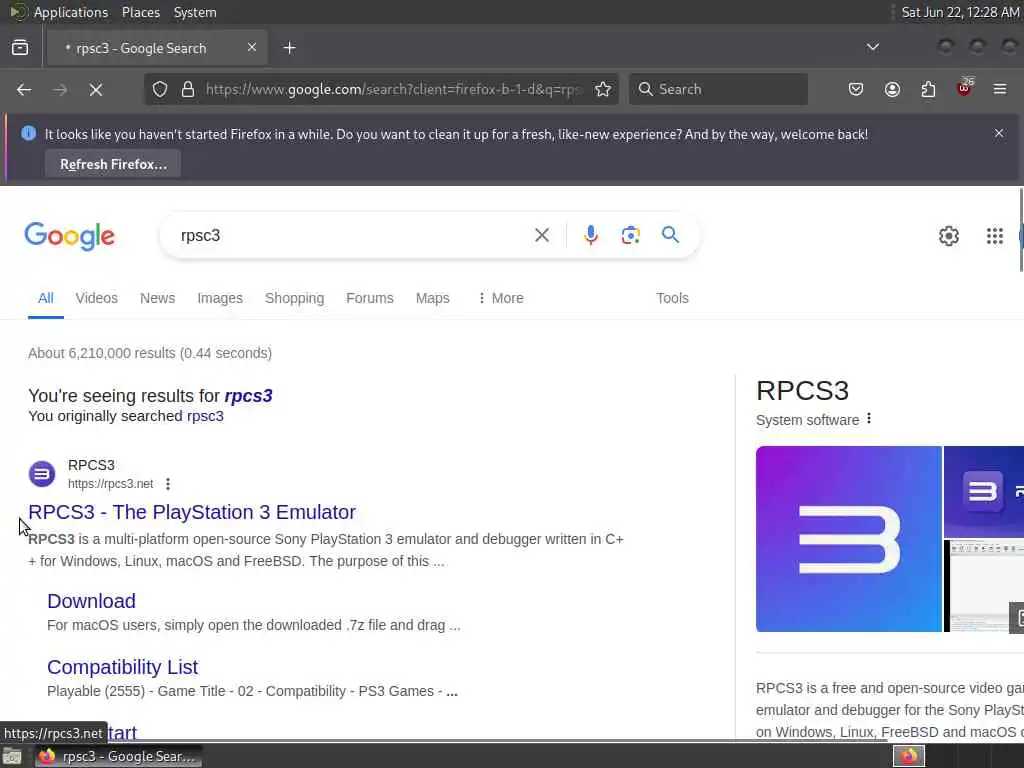Click the forward navigation arrow
Screen dimensions: 1024x768
(60, 89)
